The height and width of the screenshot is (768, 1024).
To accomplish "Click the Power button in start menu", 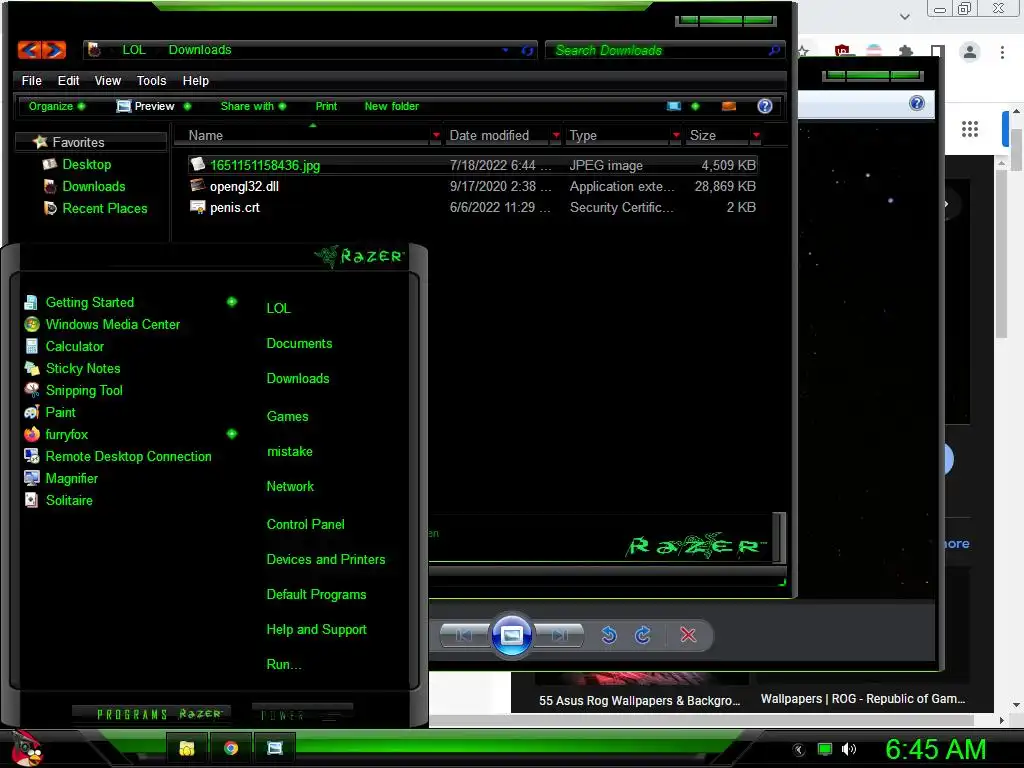I will click(302, 715).
